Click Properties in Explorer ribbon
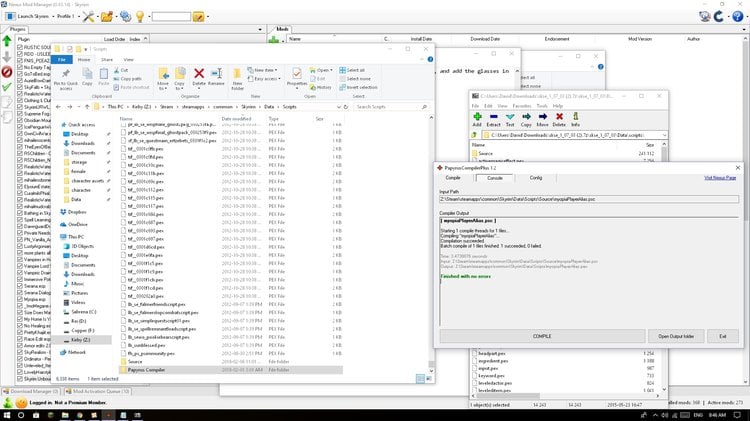The image size is (750, 421). point(297,77)
